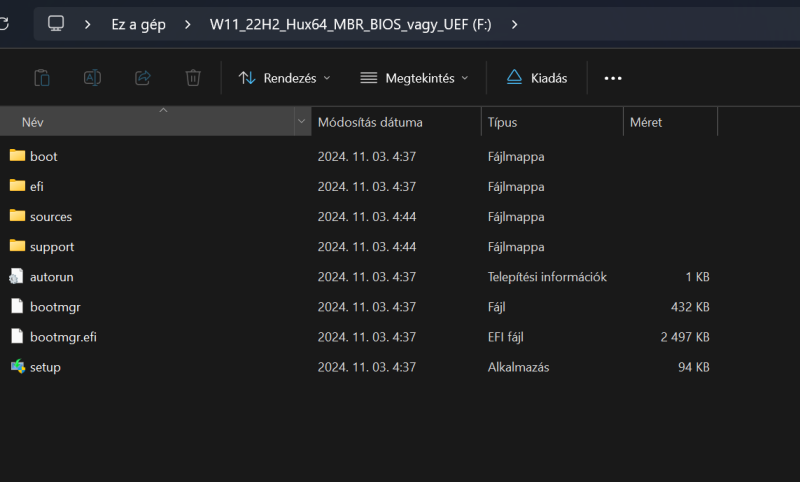
Task: Click the Share icon in the toolbar
Action: pyautogui.click(x=142, y=78)
